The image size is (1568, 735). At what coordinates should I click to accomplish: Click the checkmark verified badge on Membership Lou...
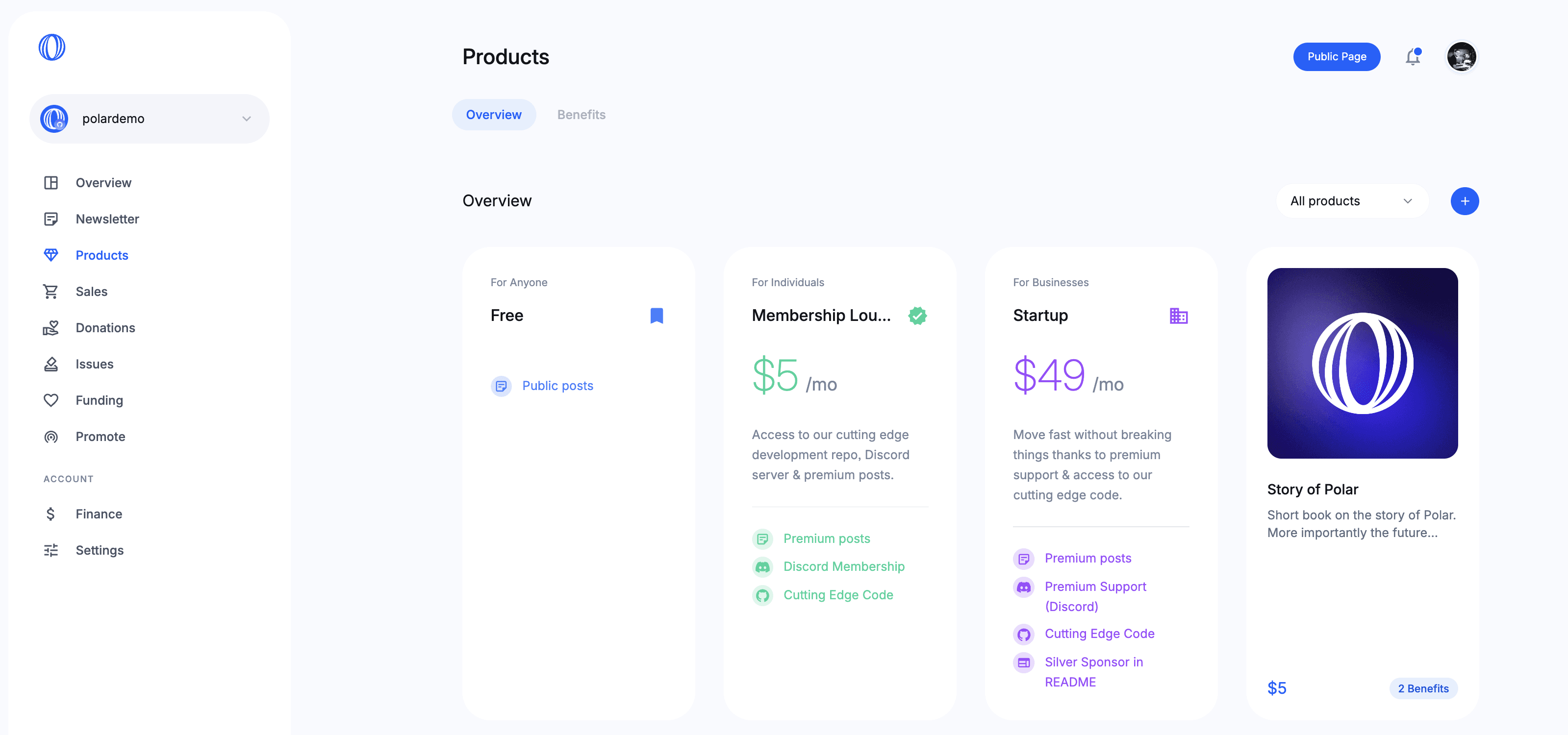click(x=917, y=315)
